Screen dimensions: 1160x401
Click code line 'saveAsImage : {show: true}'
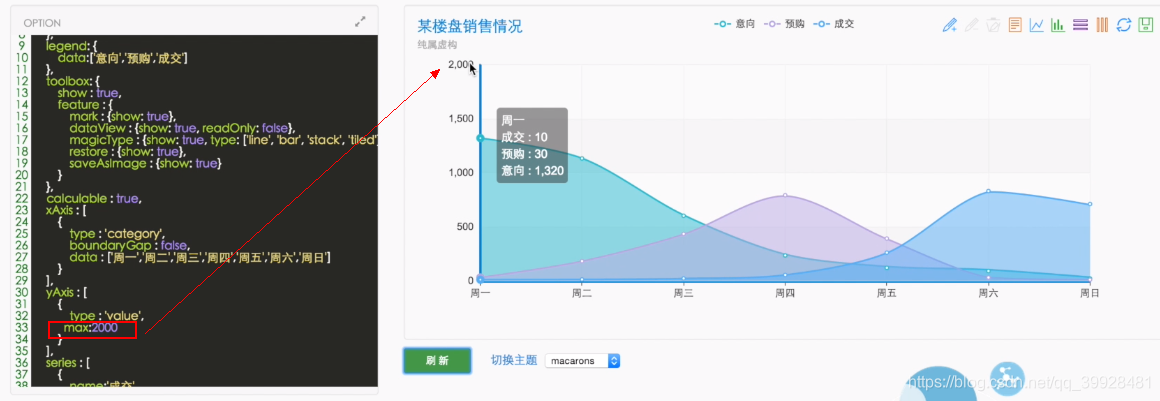[x=145, y=163]
